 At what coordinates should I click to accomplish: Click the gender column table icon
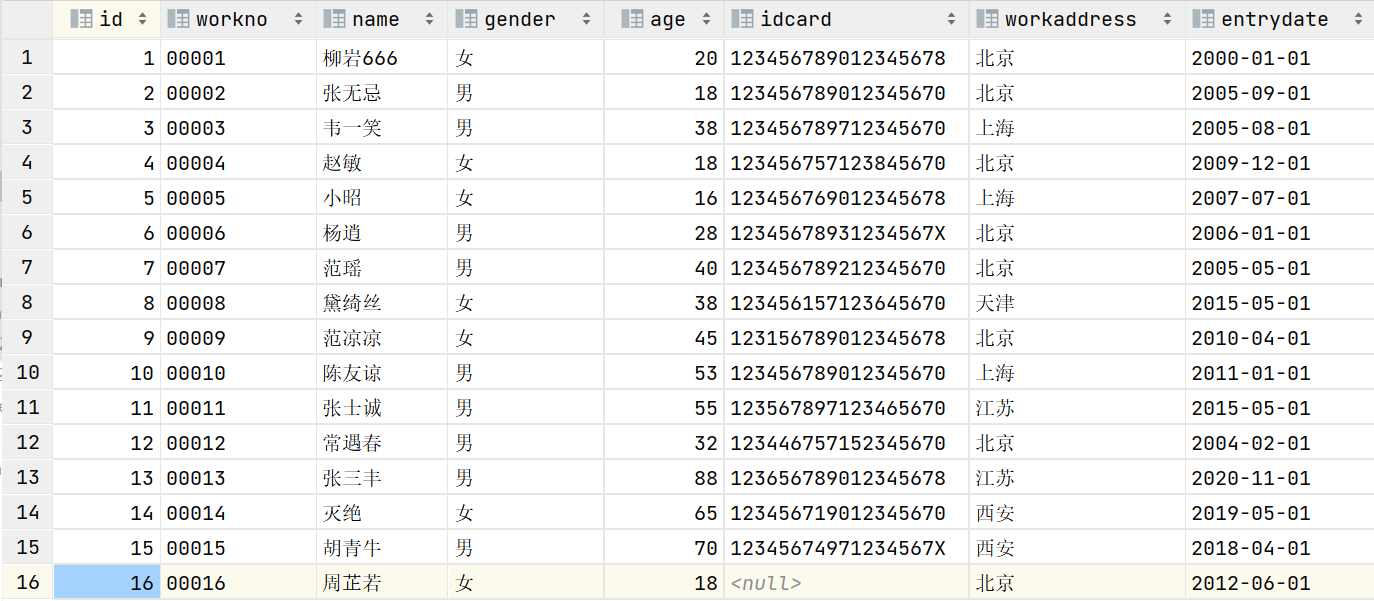click(467, 19)
